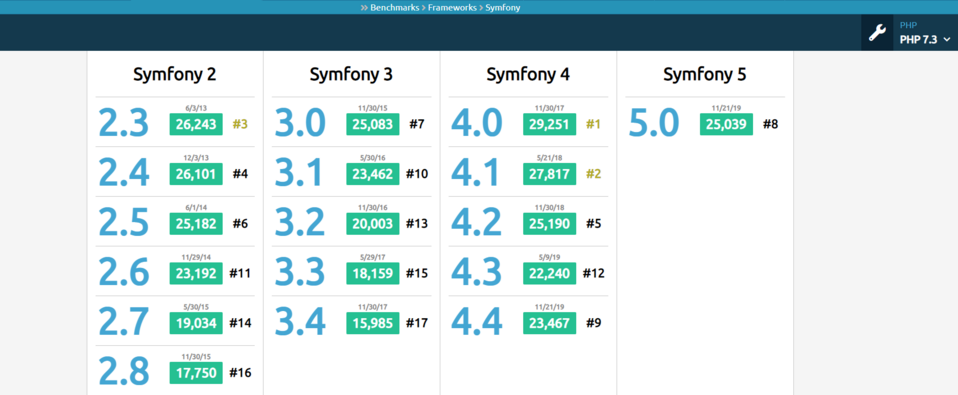Select the Symfony 5 column heading
The height and width of the screenshot is (395, 958).
[705, 74]
